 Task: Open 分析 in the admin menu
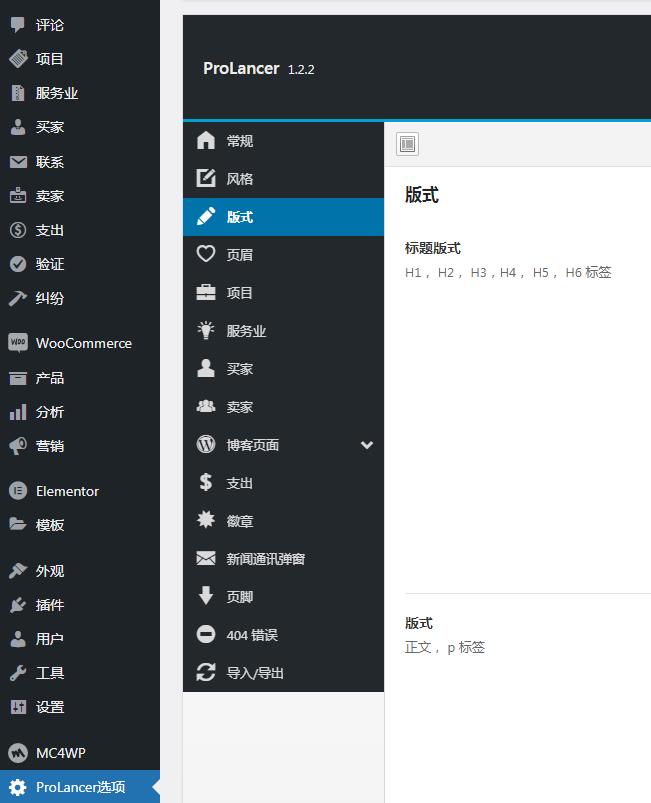(x=80, y=412)
